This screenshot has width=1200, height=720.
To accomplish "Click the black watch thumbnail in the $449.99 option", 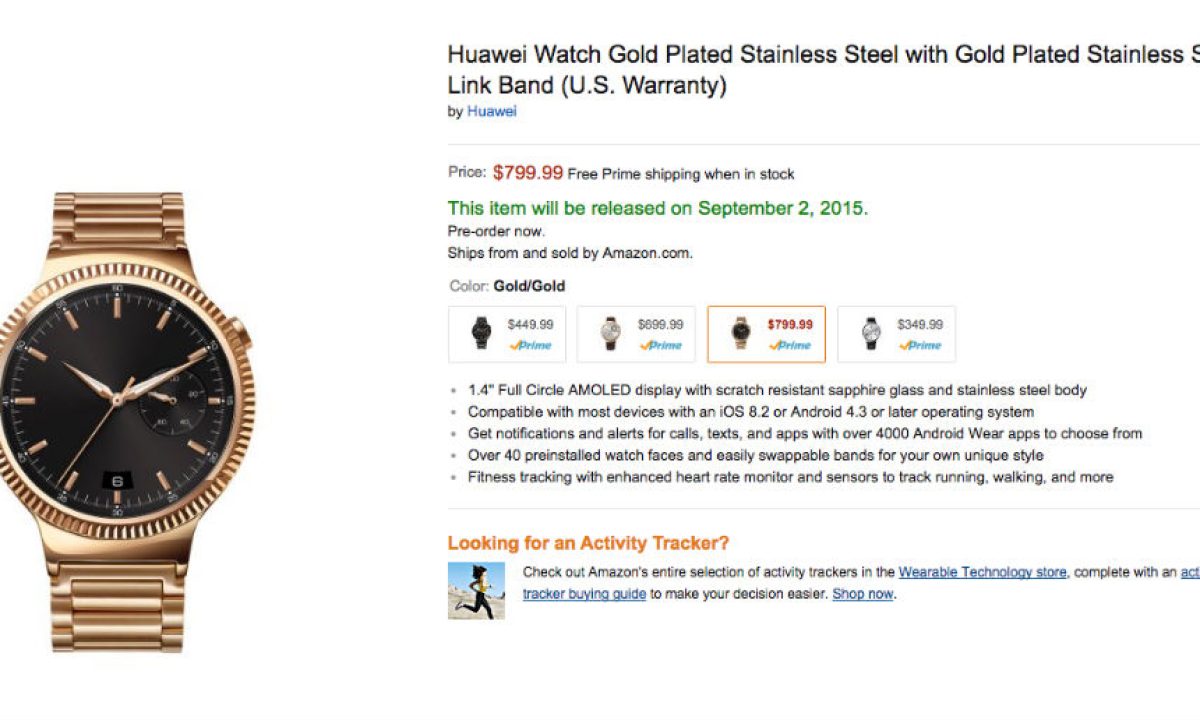I will tap(482, 333).
